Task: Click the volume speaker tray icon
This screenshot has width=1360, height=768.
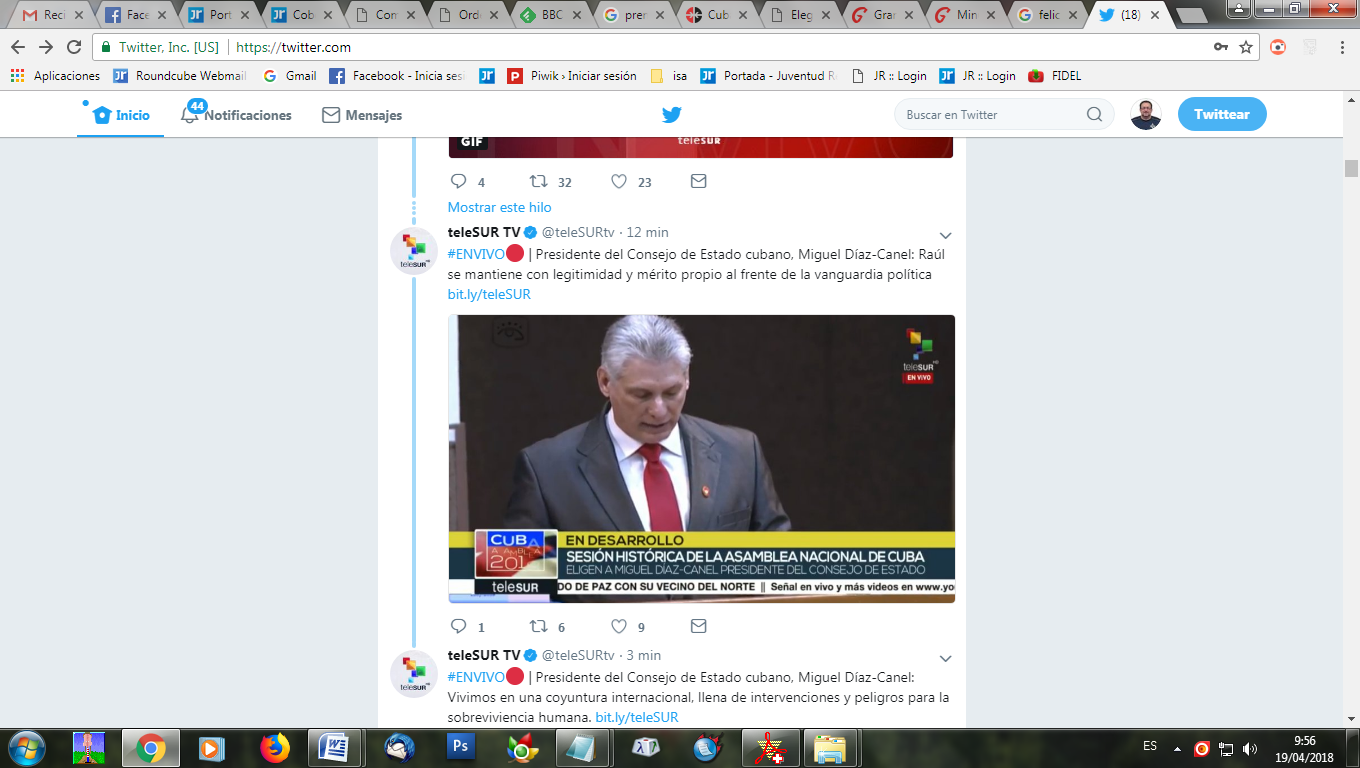Action: pyautogui.click(x=1250, y=748)
